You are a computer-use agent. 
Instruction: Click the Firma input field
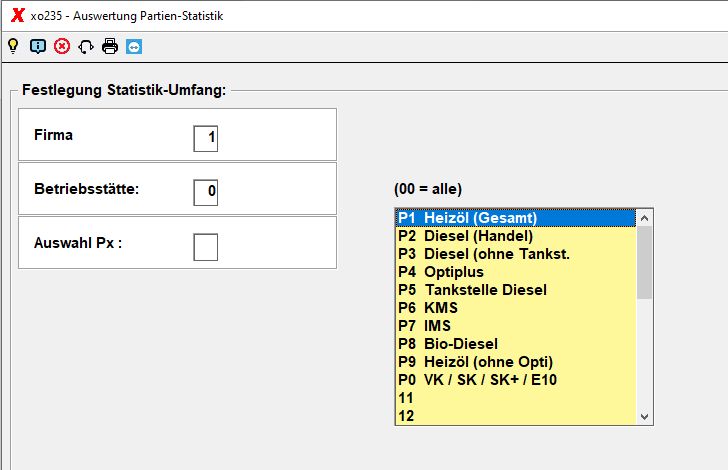point(206,138)
